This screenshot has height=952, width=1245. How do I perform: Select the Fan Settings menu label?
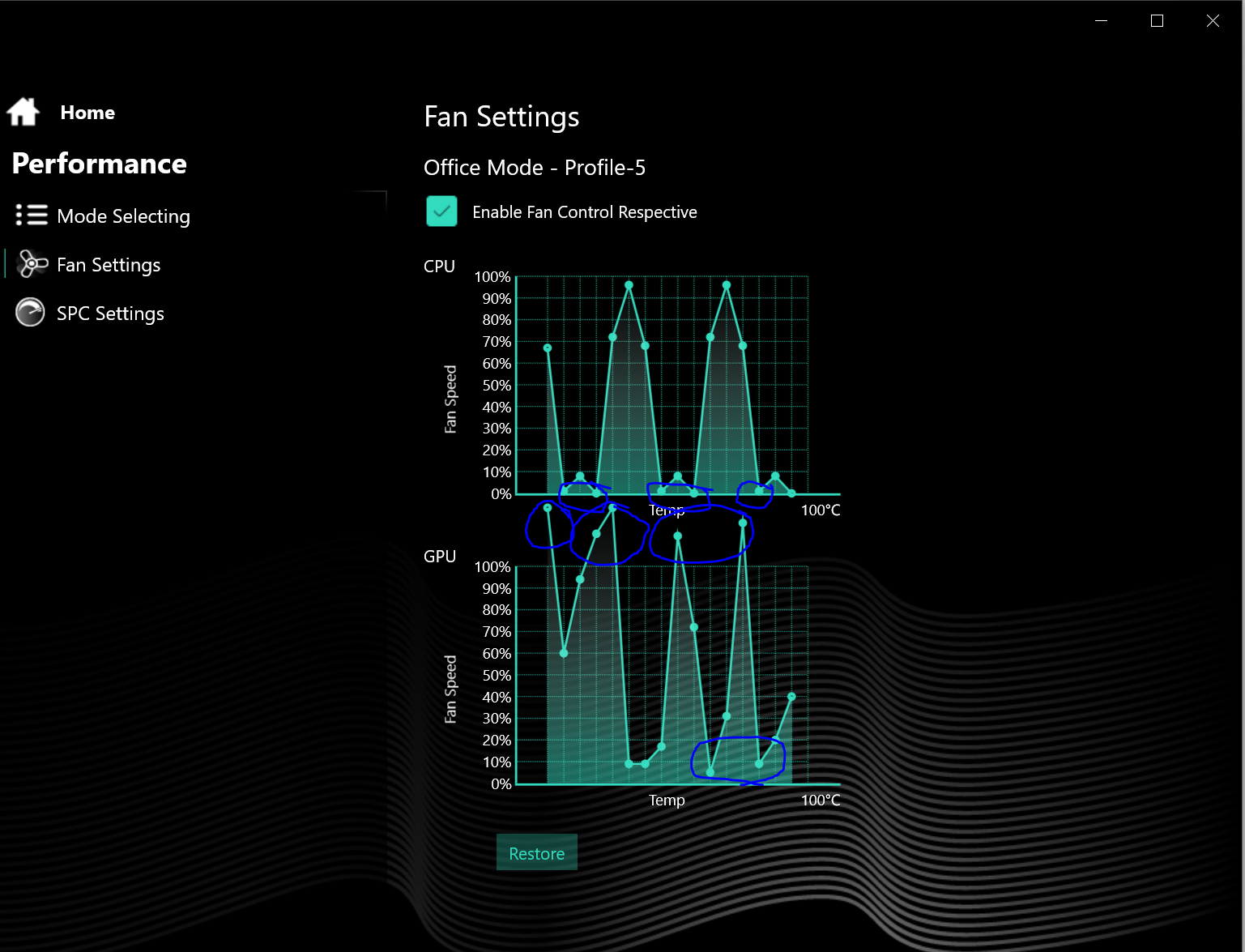(x=109, y=265)
